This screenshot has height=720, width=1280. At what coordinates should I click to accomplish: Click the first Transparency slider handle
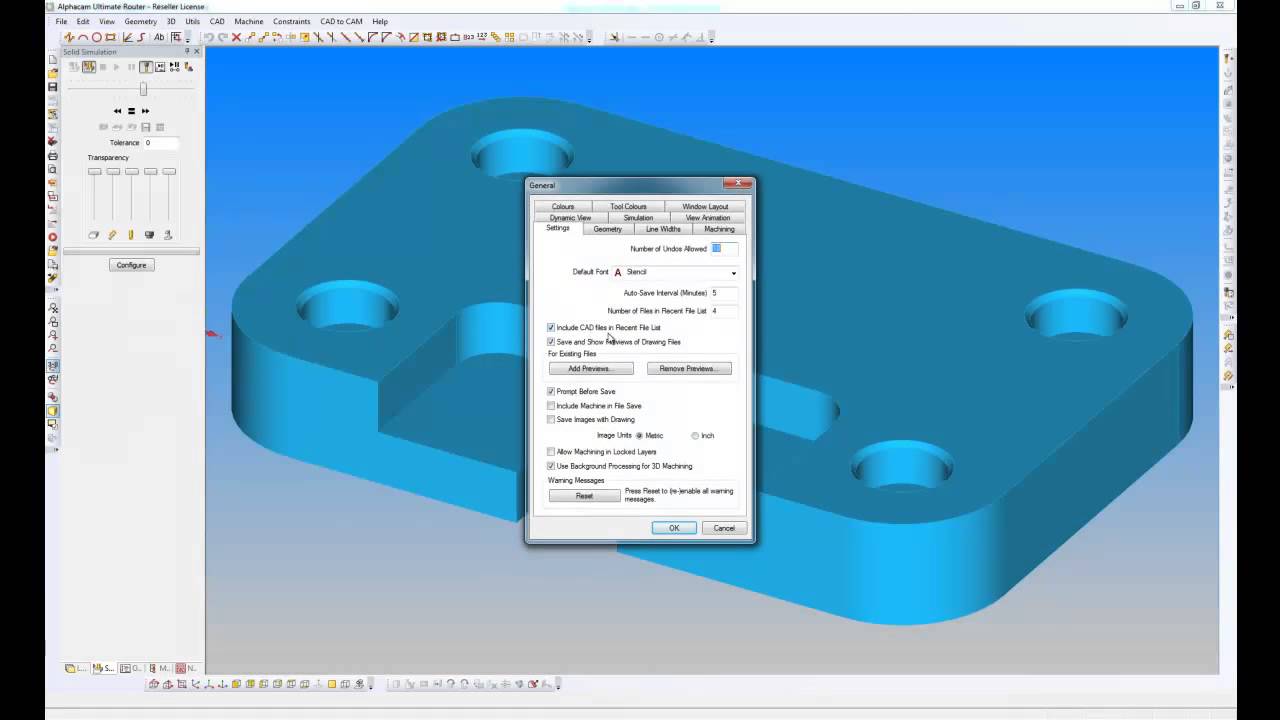[x=94, y=171]
